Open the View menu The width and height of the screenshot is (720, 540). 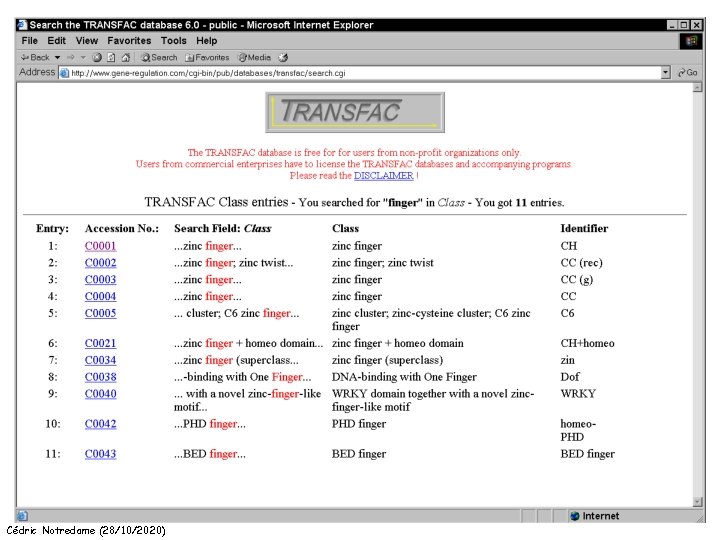(87, 41)
